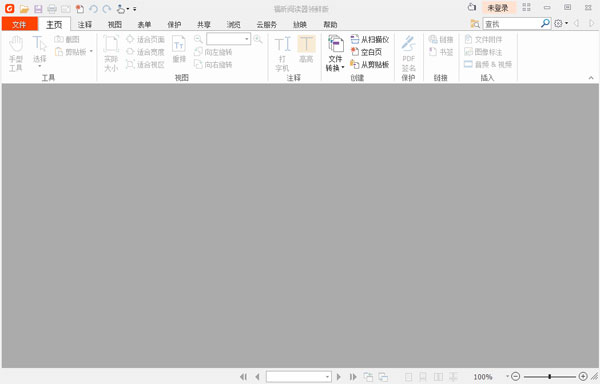600x384 pixels.
Task: Click 适合宽度 fit width
Action: pos(145,52)
